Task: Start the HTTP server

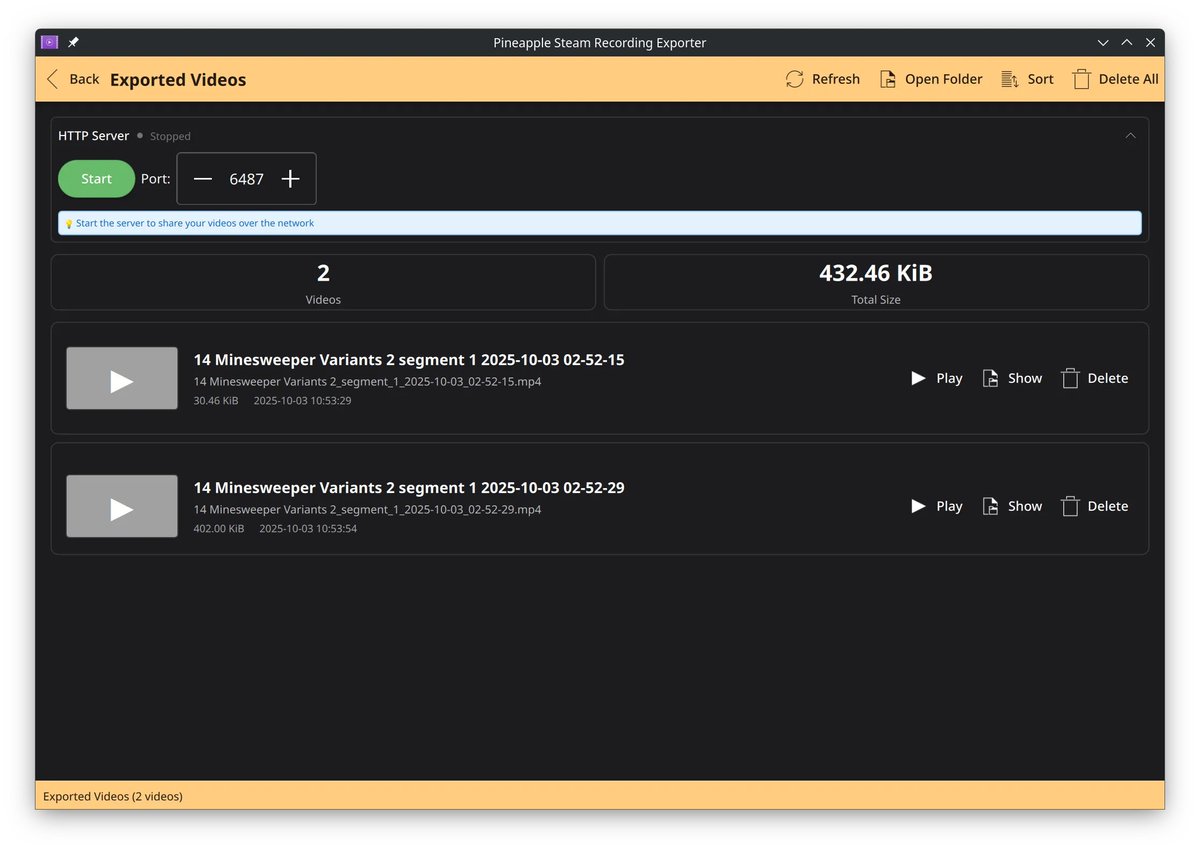Action: [97, 179]
